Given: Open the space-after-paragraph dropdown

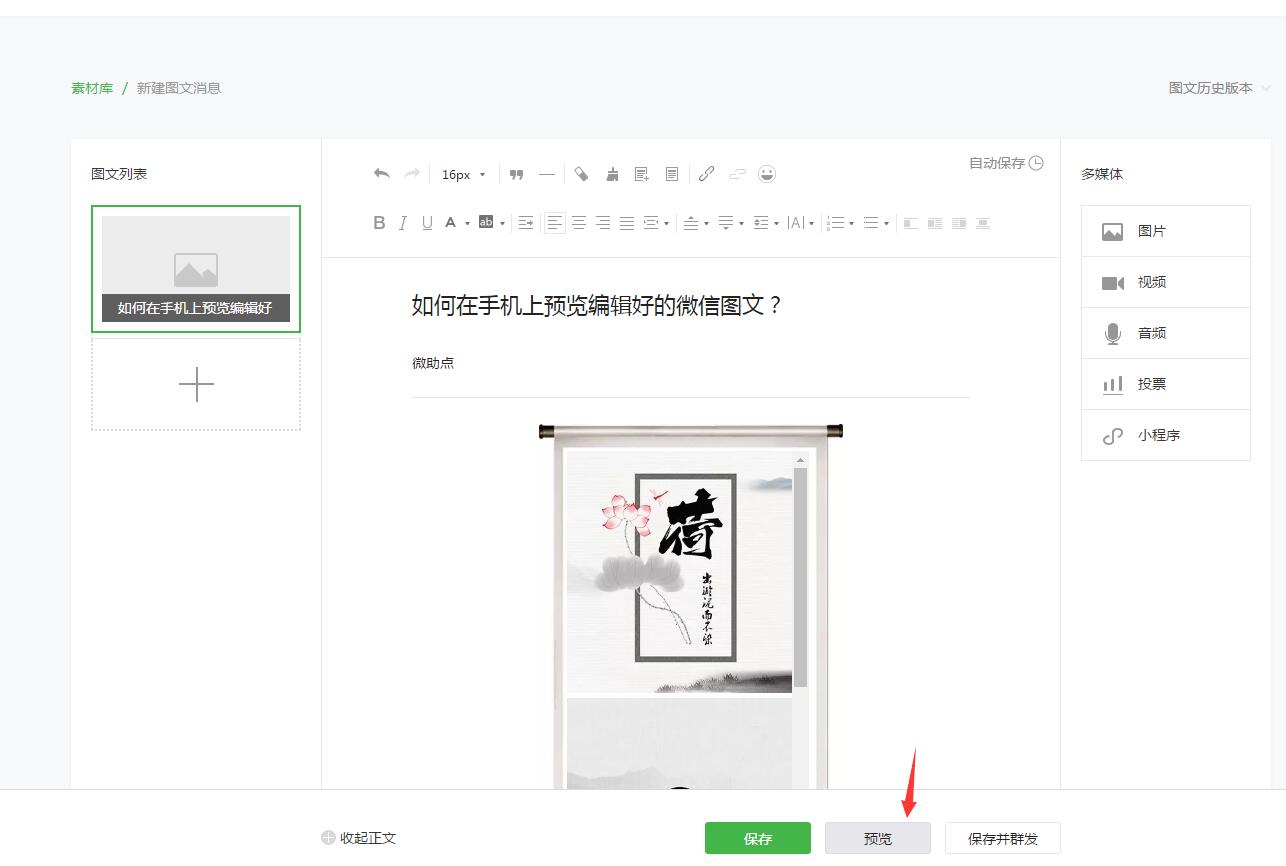Looking at the screenshot, I should pos(731,223).
